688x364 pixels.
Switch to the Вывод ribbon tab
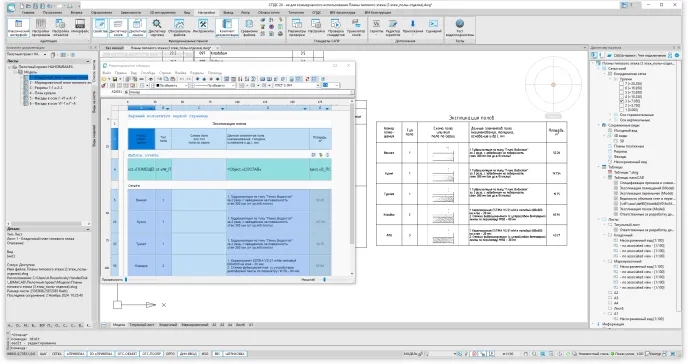[228, 13]
